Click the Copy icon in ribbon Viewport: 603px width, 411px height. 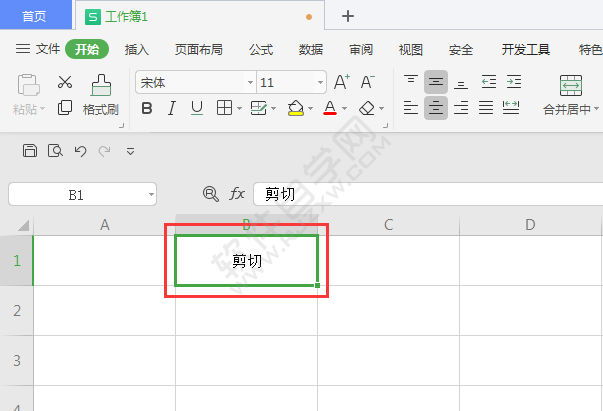[65, 108]
